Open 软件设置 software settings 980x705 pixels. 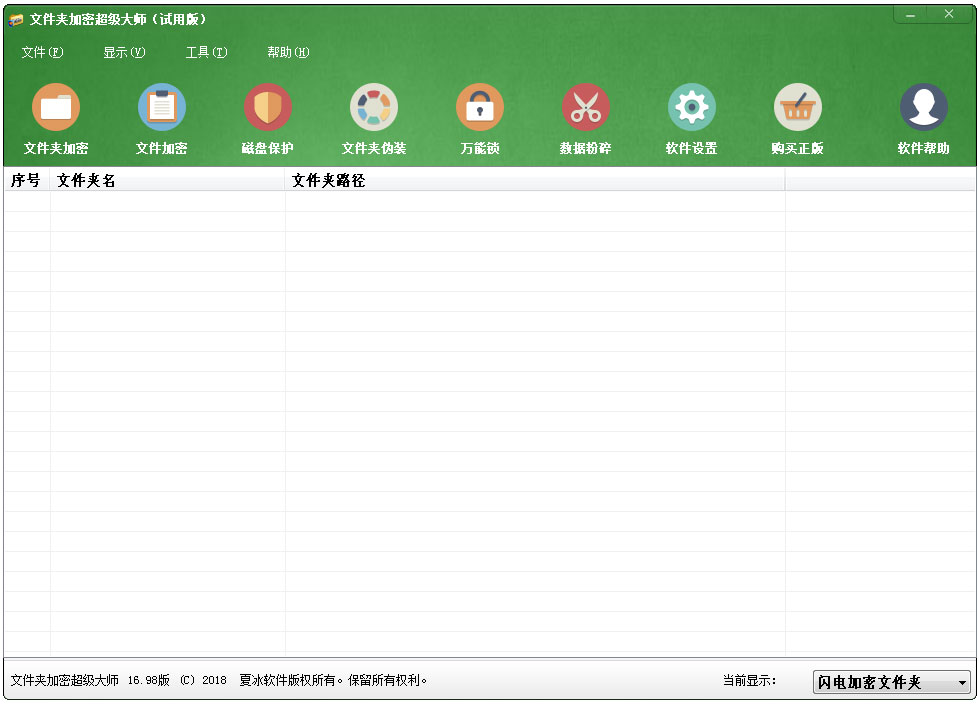click(692, 108)
